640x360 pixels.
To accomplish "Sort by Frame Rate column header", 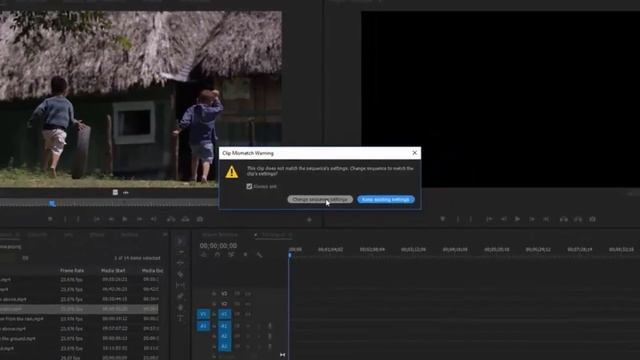I will (x=72, y=270).
